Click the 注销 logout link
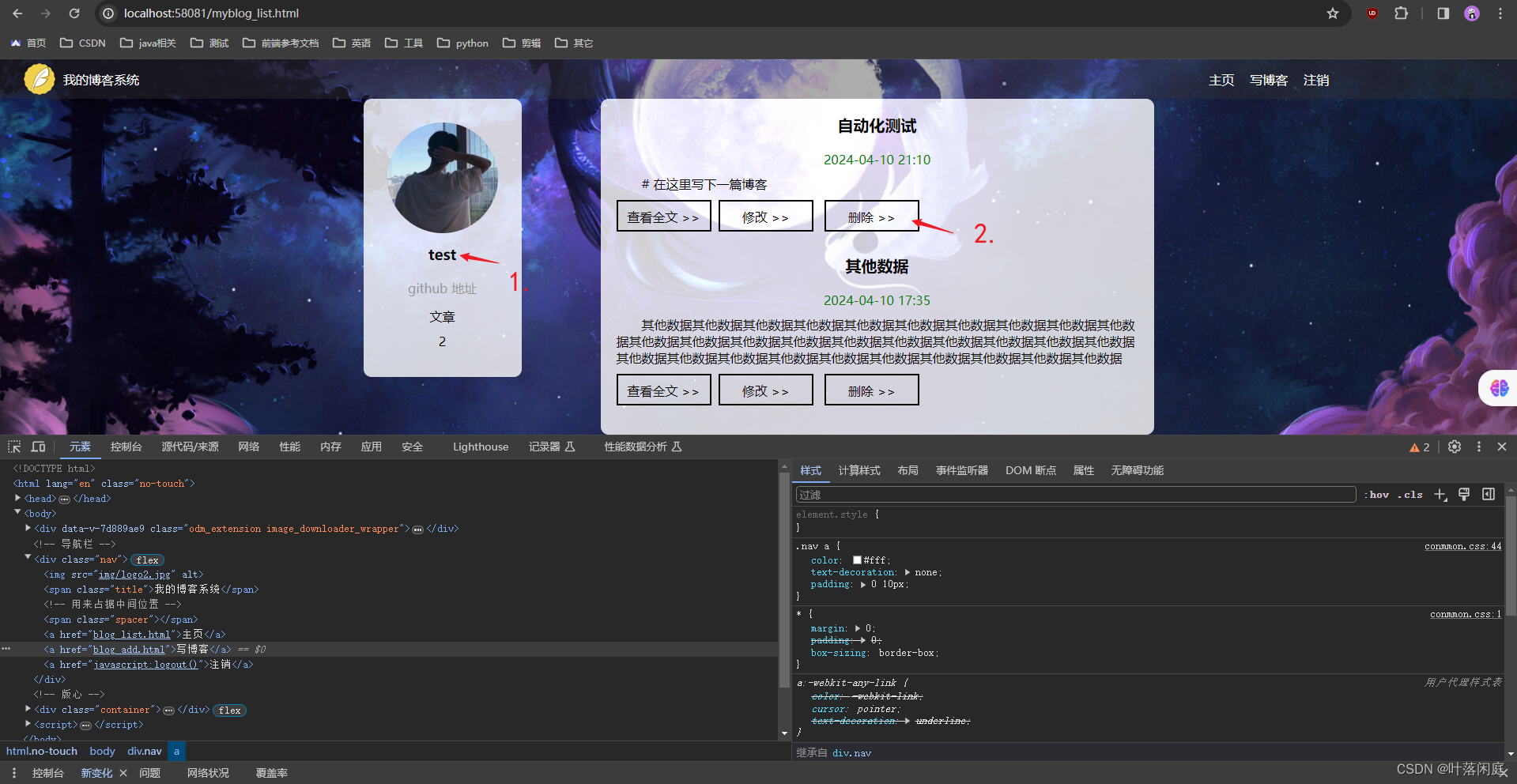This screenshot has width=1517, height=784. 1316,80
